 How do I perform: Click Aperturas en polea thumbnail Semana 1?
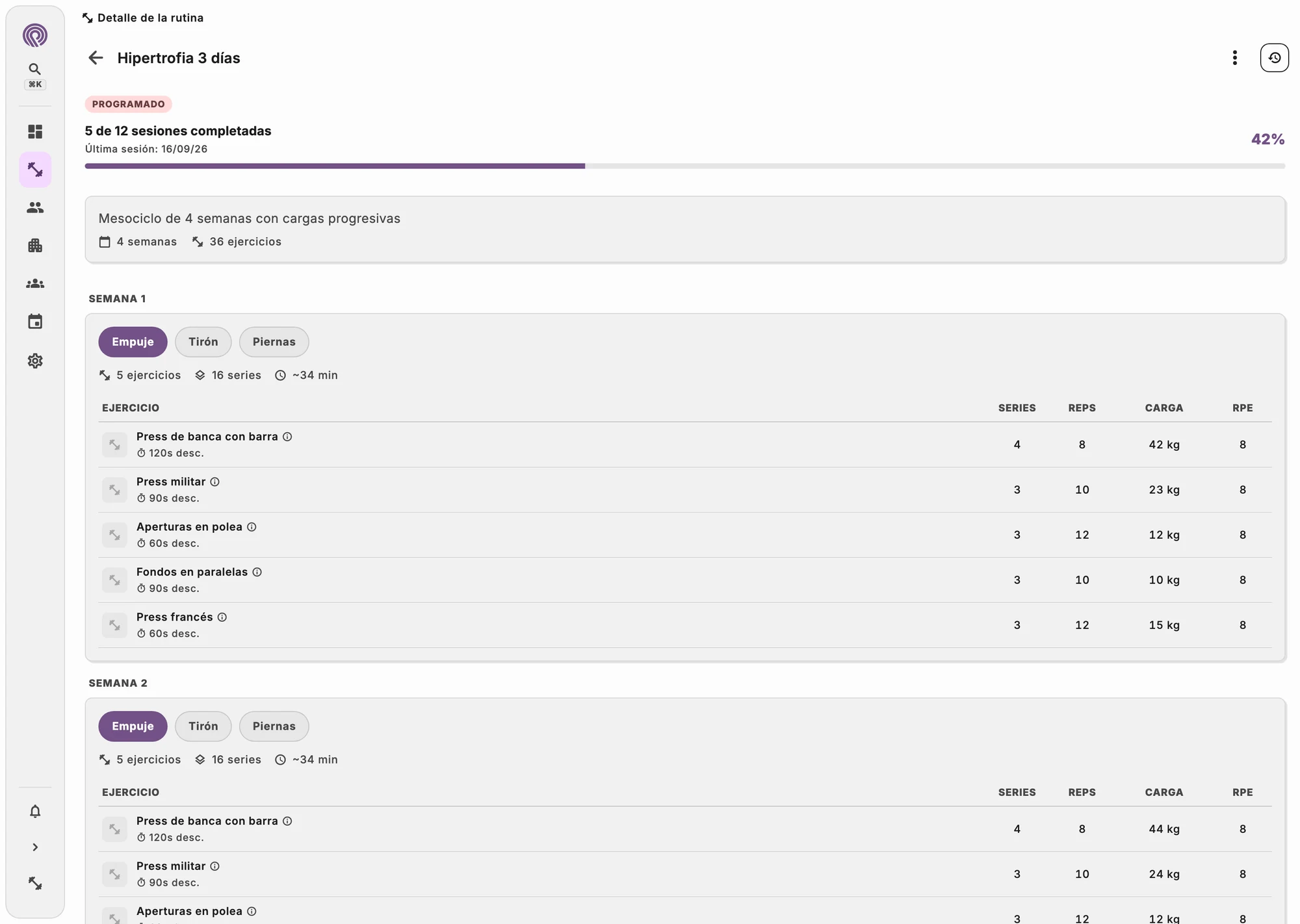pos(114,535)
